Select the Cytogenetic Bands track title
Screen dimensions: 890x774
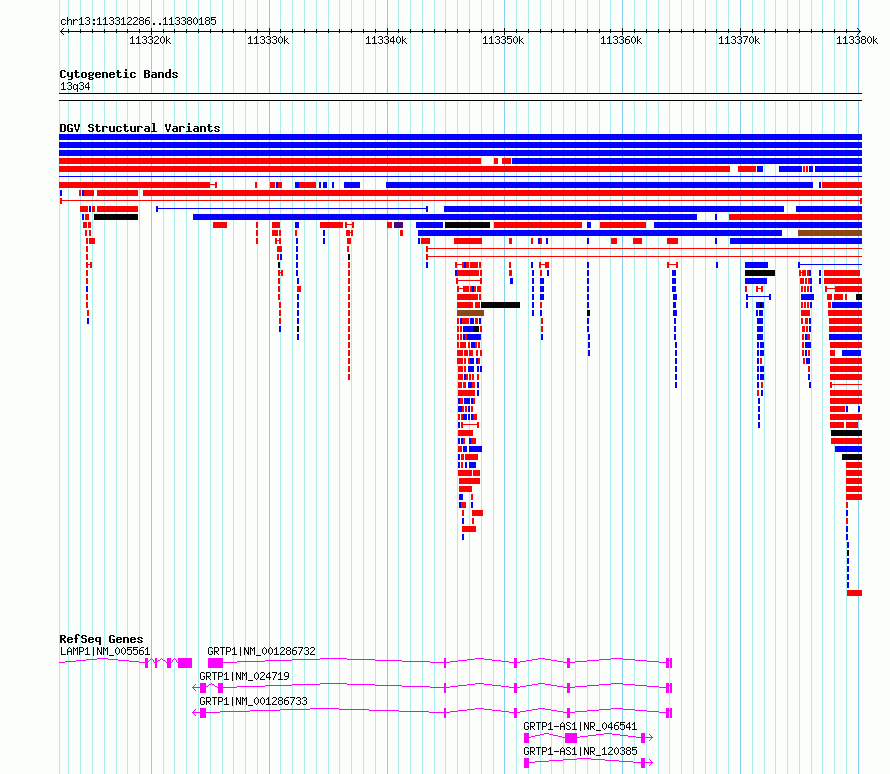point(119,74)
